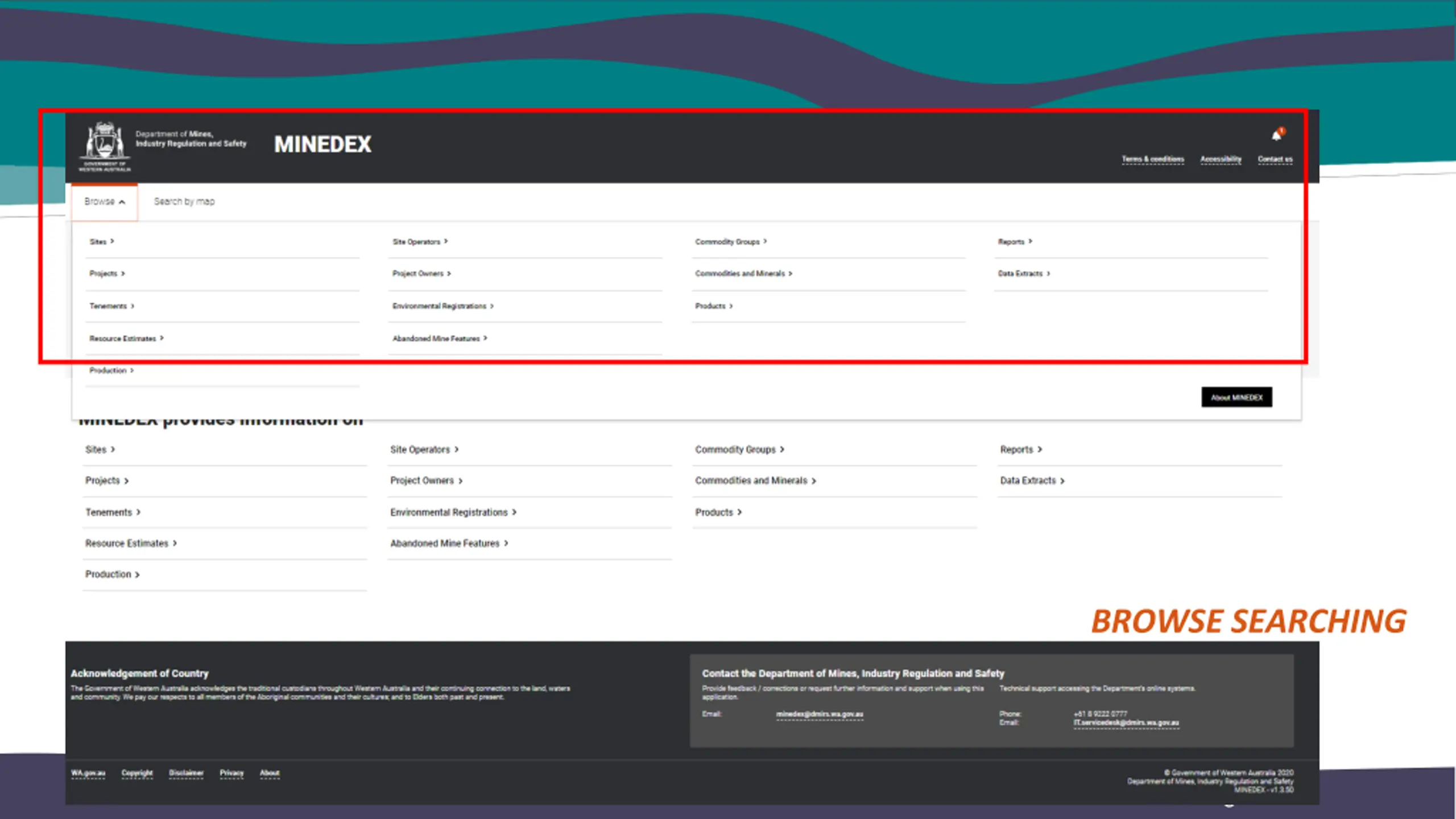
Task: Open Commodity Groups link on main page
Action: pyautogui.click(x=739, y=449)
